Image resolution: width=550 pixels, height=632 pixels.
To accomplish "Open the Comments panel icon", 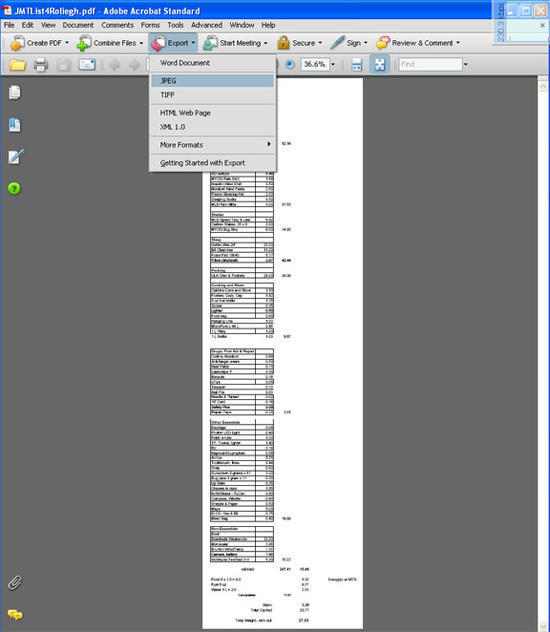I will pyautogui.click(x=15, y=614).
